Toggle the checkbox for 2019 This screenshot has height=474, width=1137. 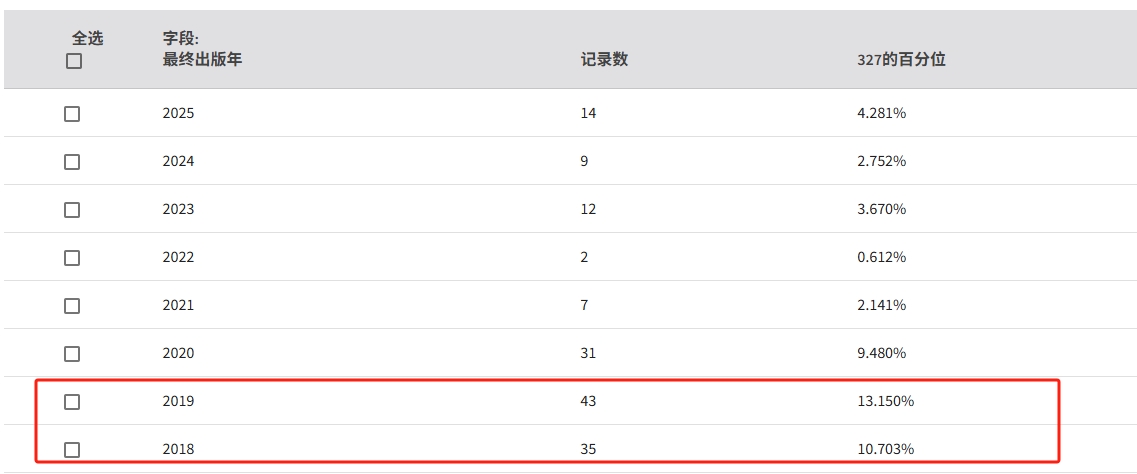coord(72,402)
